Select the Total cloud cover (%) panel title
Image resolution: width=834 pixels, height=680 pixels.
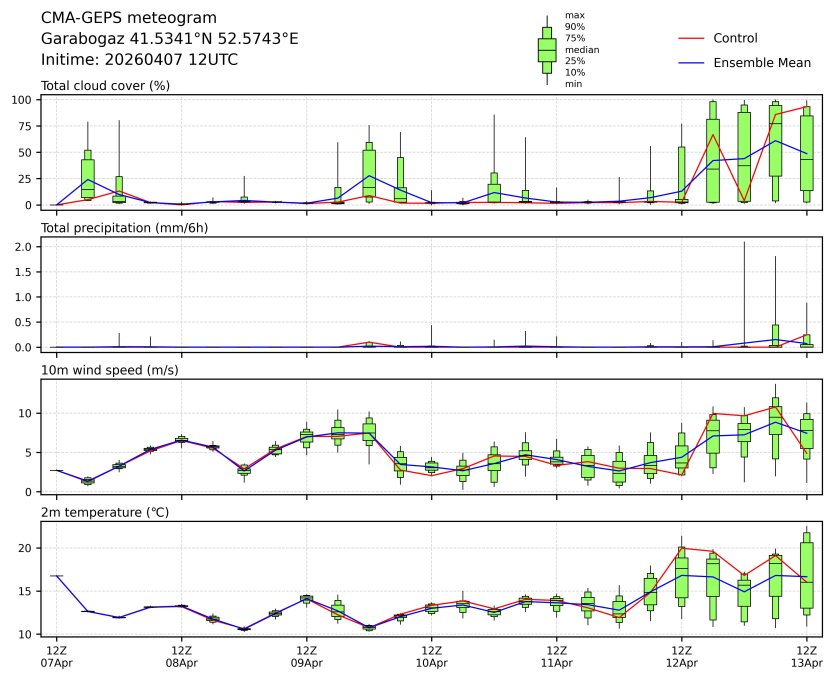tap(105, 85)
